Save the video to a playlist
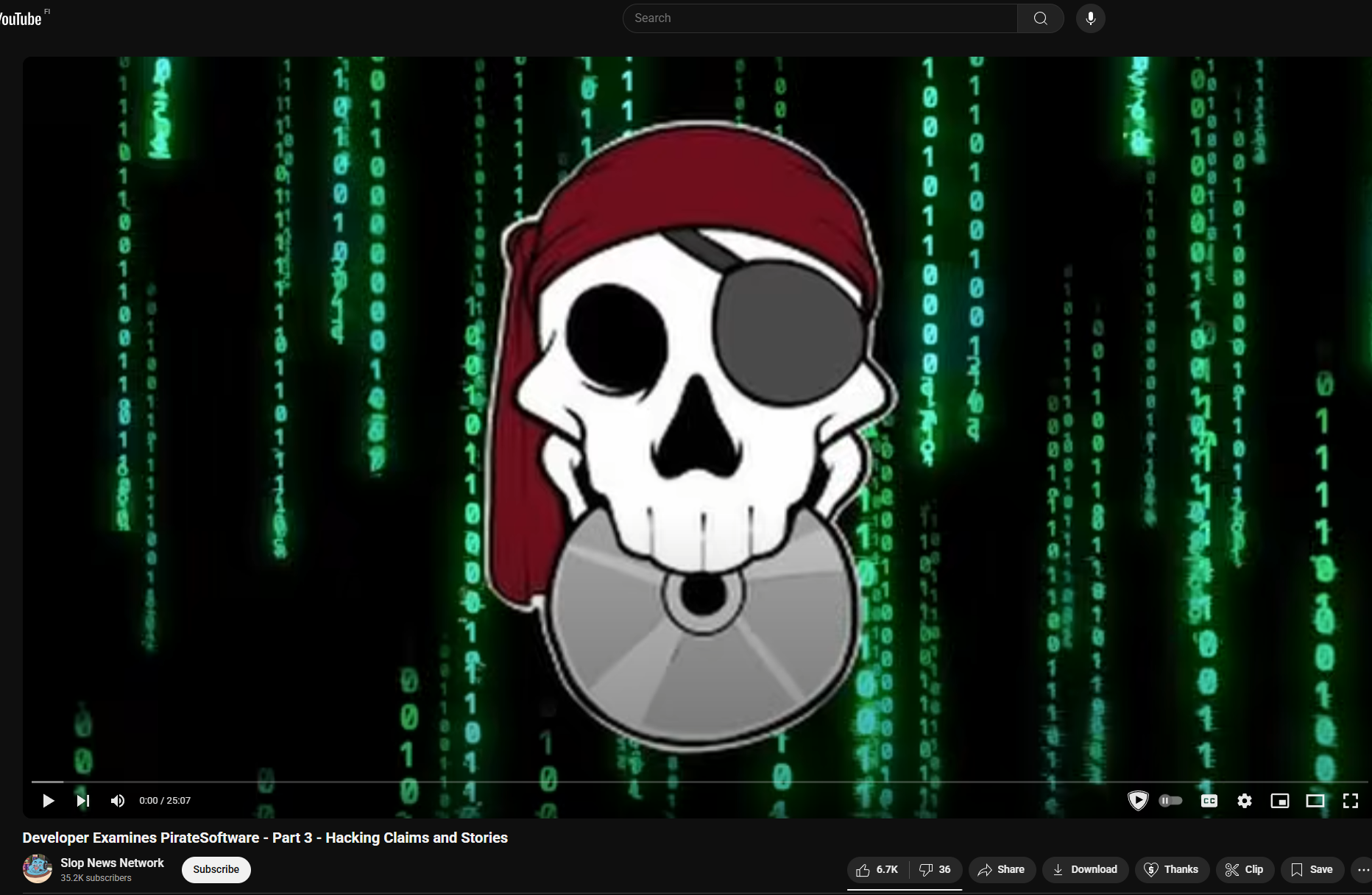 pyautogui.click(x=1312, y=869)
